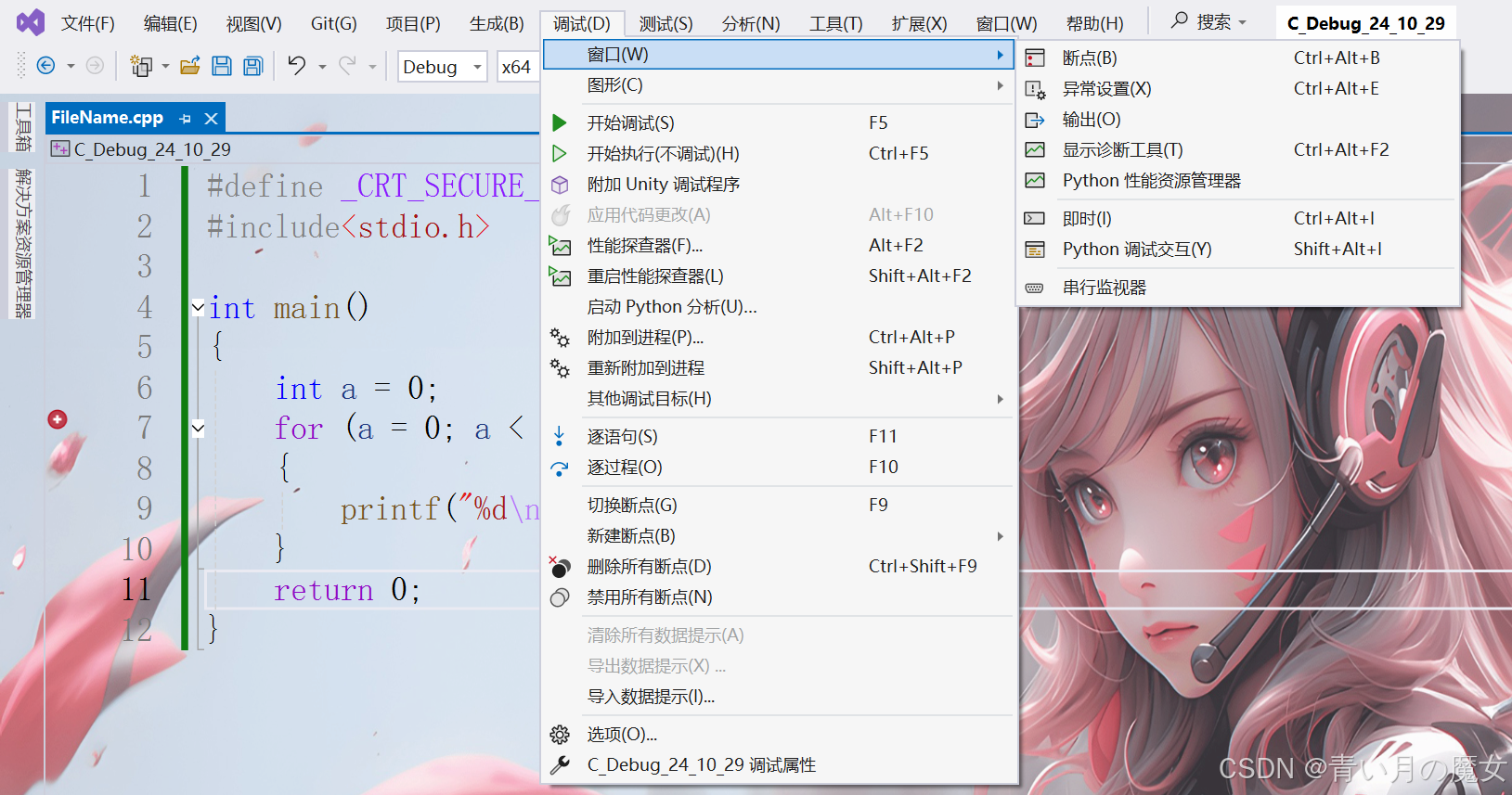Open the new item dropdown arrow

click(x=165, y=67)
